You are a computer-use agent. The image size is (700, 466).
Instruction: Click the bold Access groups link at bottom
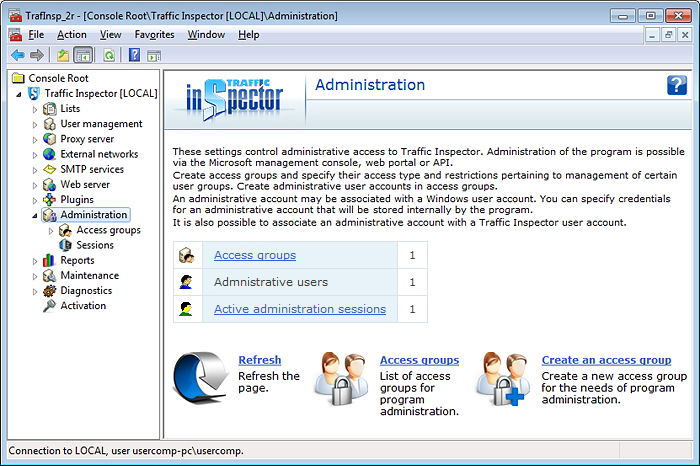coord(419,360)
